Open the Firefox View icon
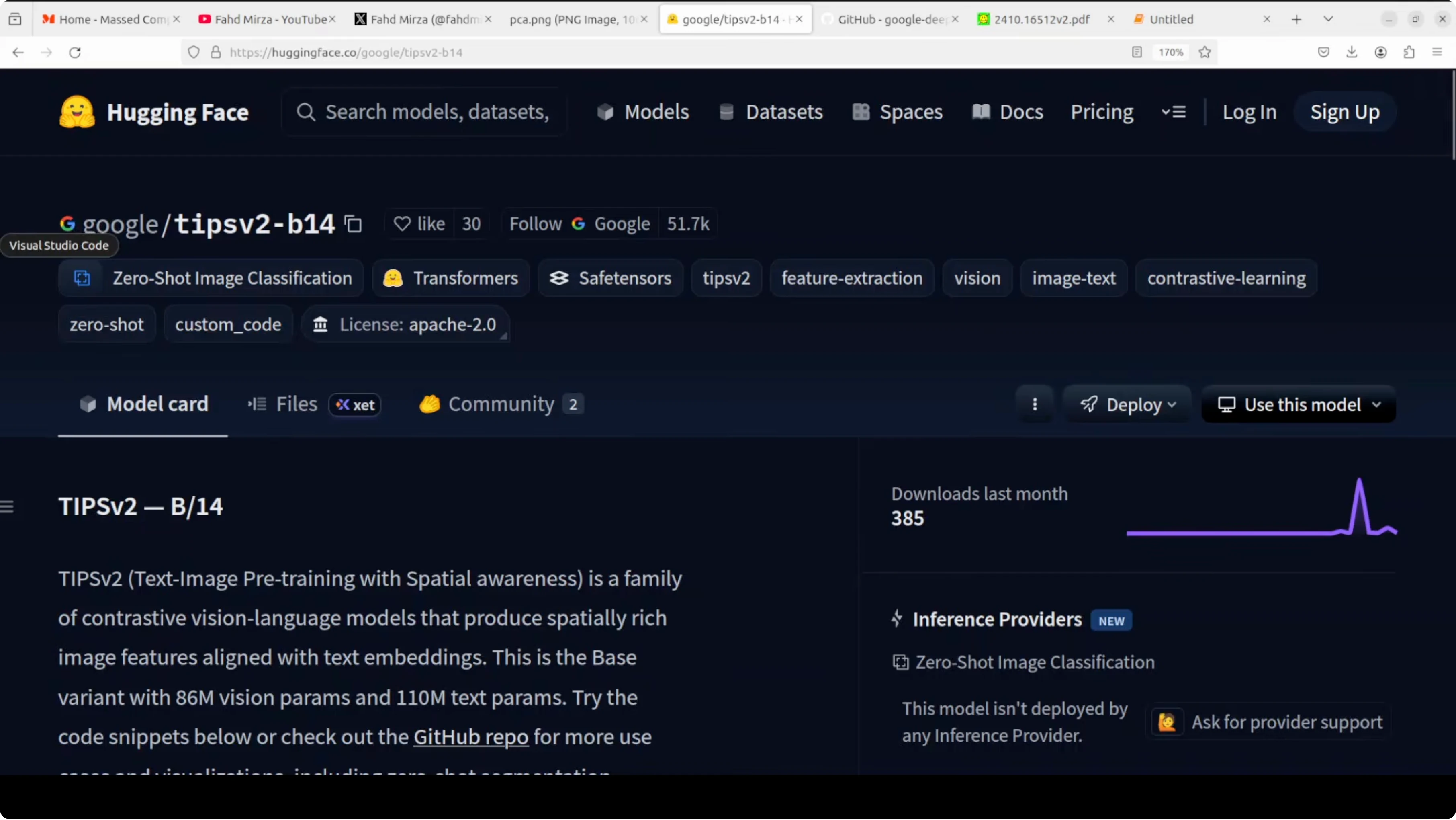 [x=15, y=19]
